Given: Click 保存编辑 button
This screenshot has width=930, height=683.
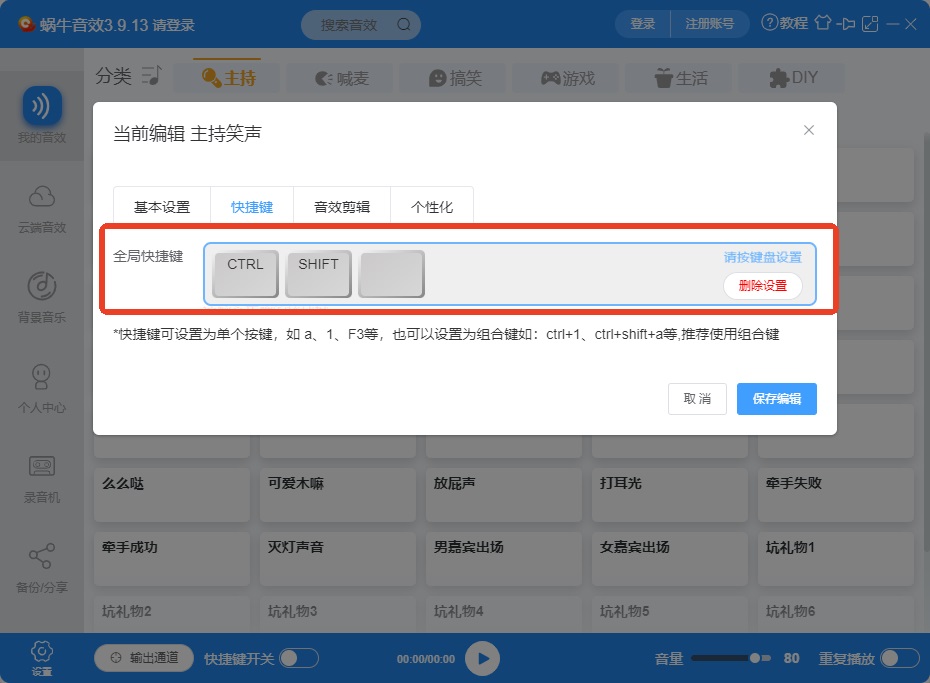Looking at the screenshot, I should coord(776,398).
